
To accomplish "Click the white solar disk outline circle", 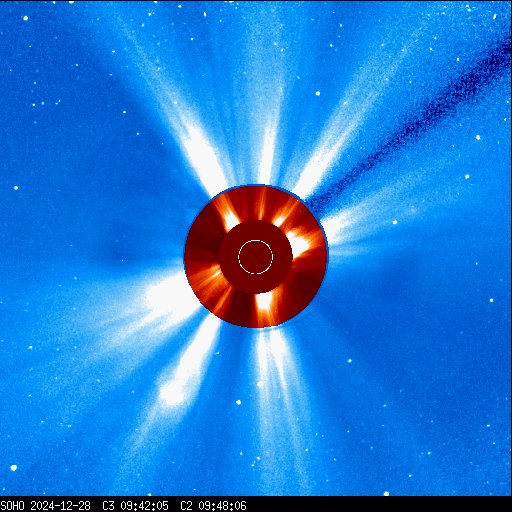I will 255,257.
